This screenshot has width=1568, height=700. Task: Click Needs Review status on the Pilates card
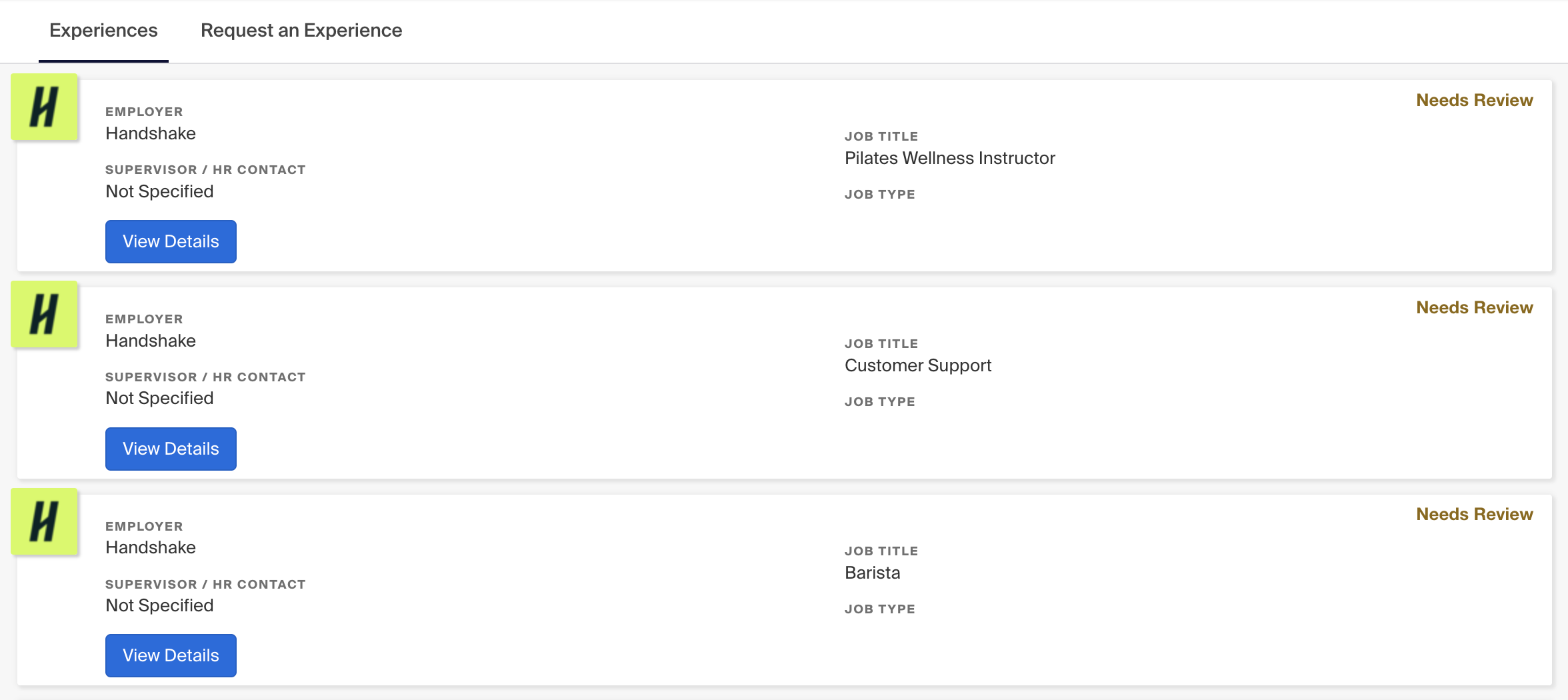click(x=1474, y=100)
